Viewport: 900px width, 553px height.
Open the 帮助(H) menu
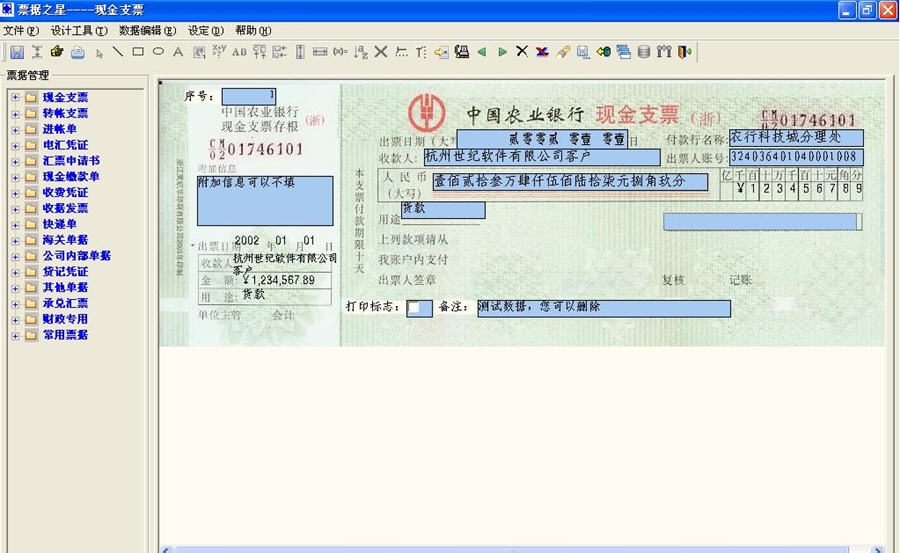click(x=253, y=30)
